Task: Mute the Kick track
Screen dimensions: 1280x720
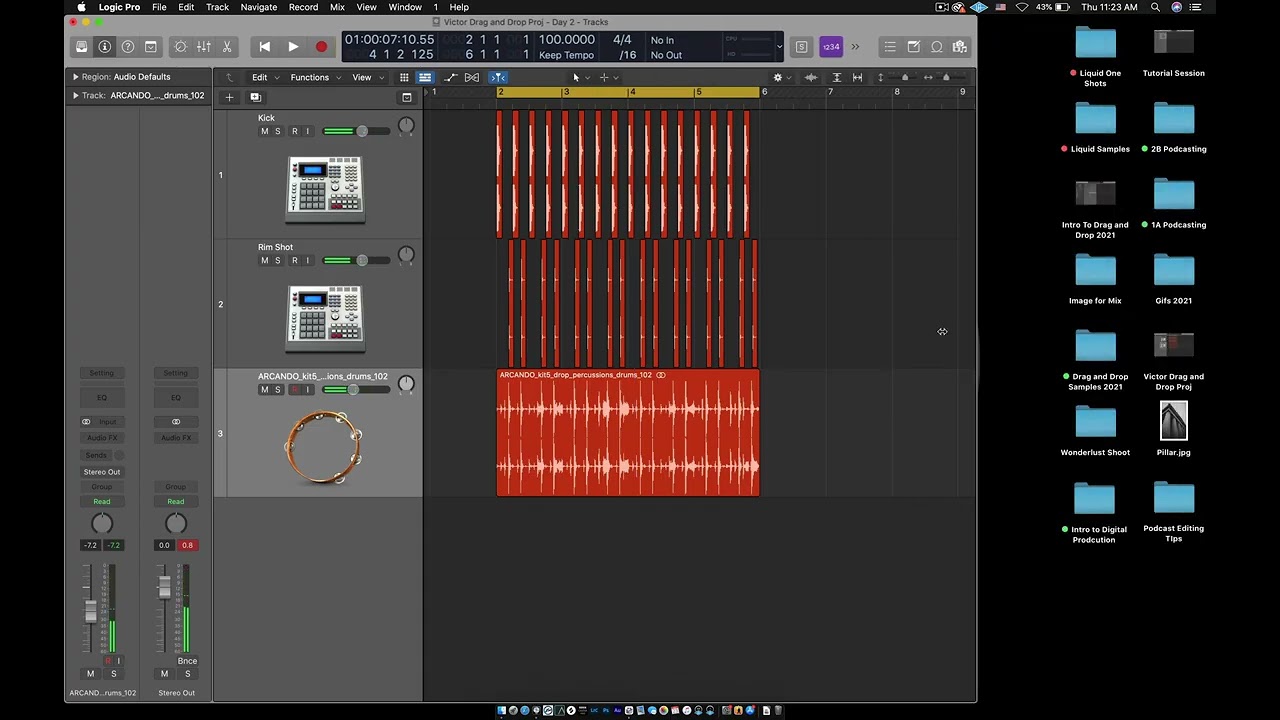Action: (x=265, y=131)
